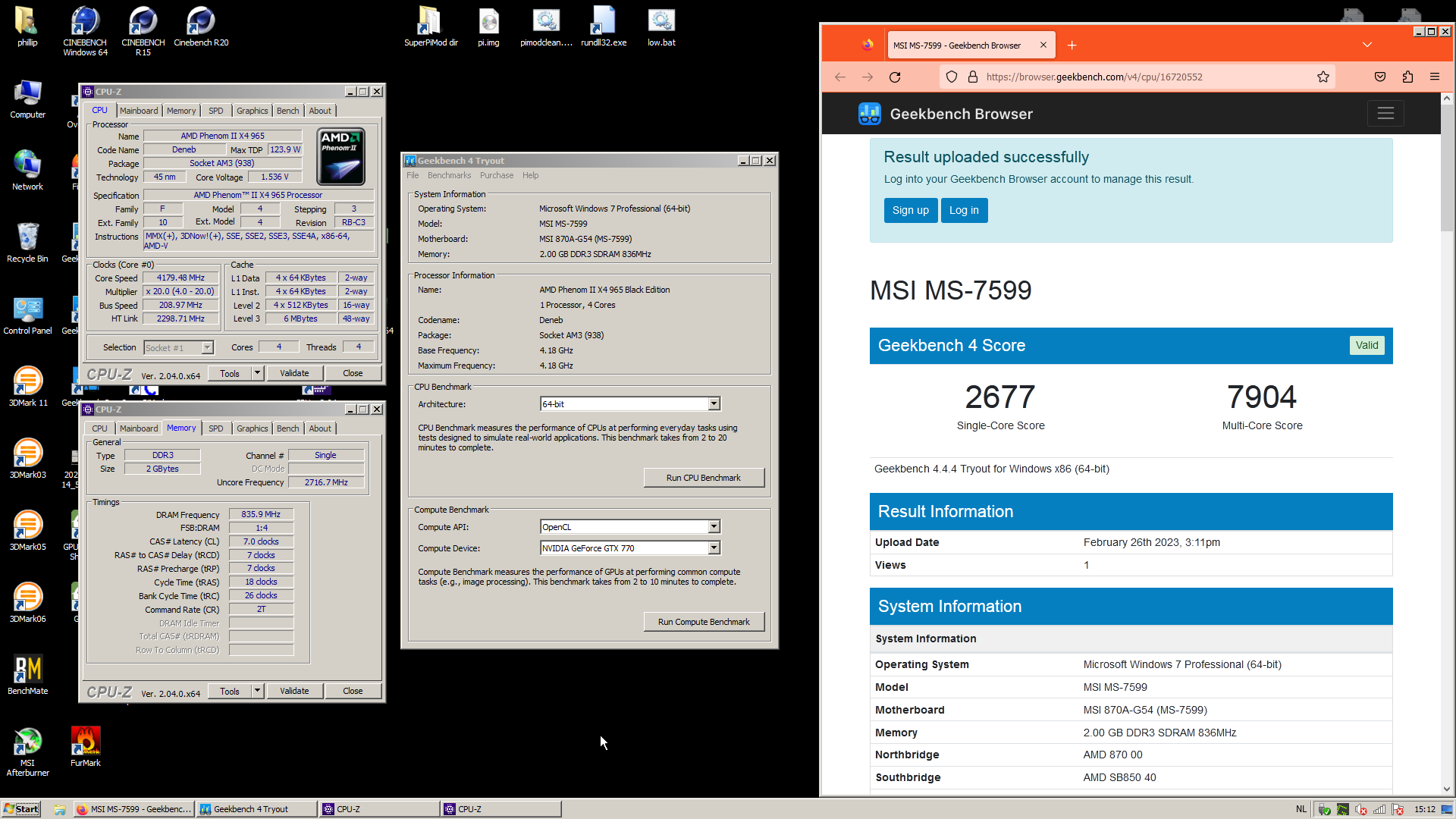Screen dimensions: 1456x819
Task: Launch 3DMark05 shortcut
Action: click(x=27, y=531)
